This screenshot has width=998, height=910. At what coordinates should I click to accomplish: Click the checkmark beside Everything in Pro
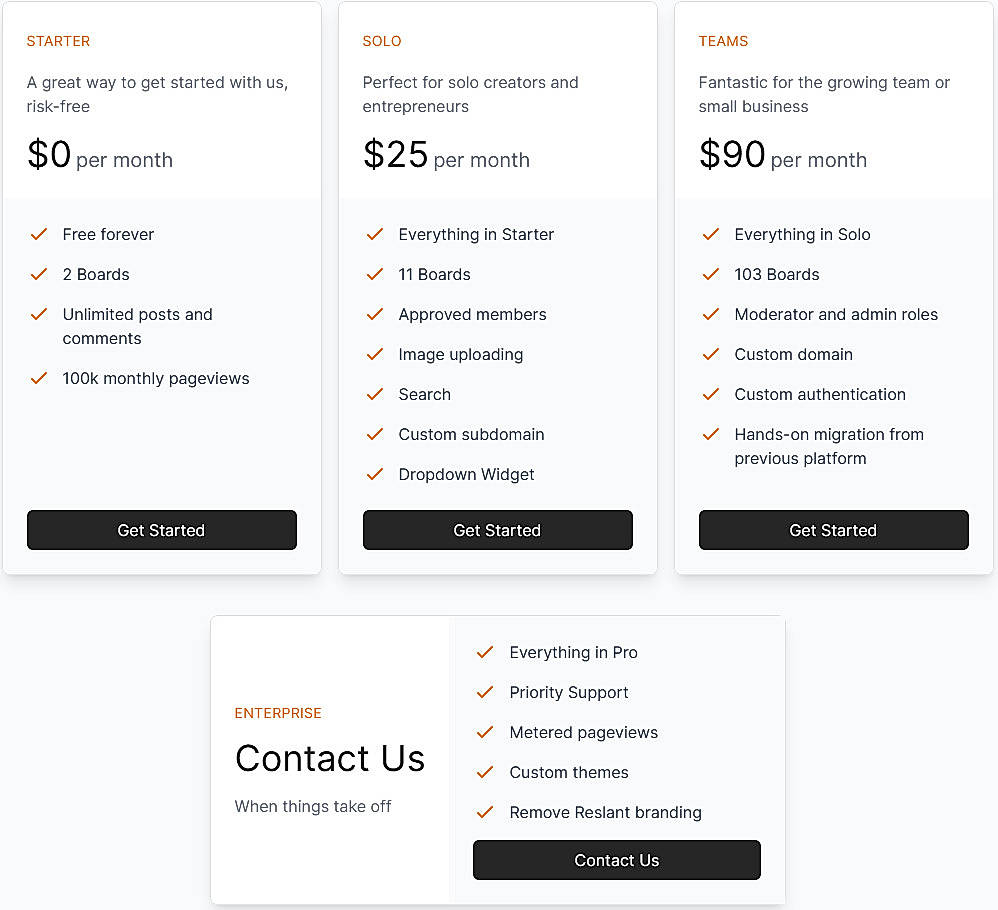[x=485, y=652]
